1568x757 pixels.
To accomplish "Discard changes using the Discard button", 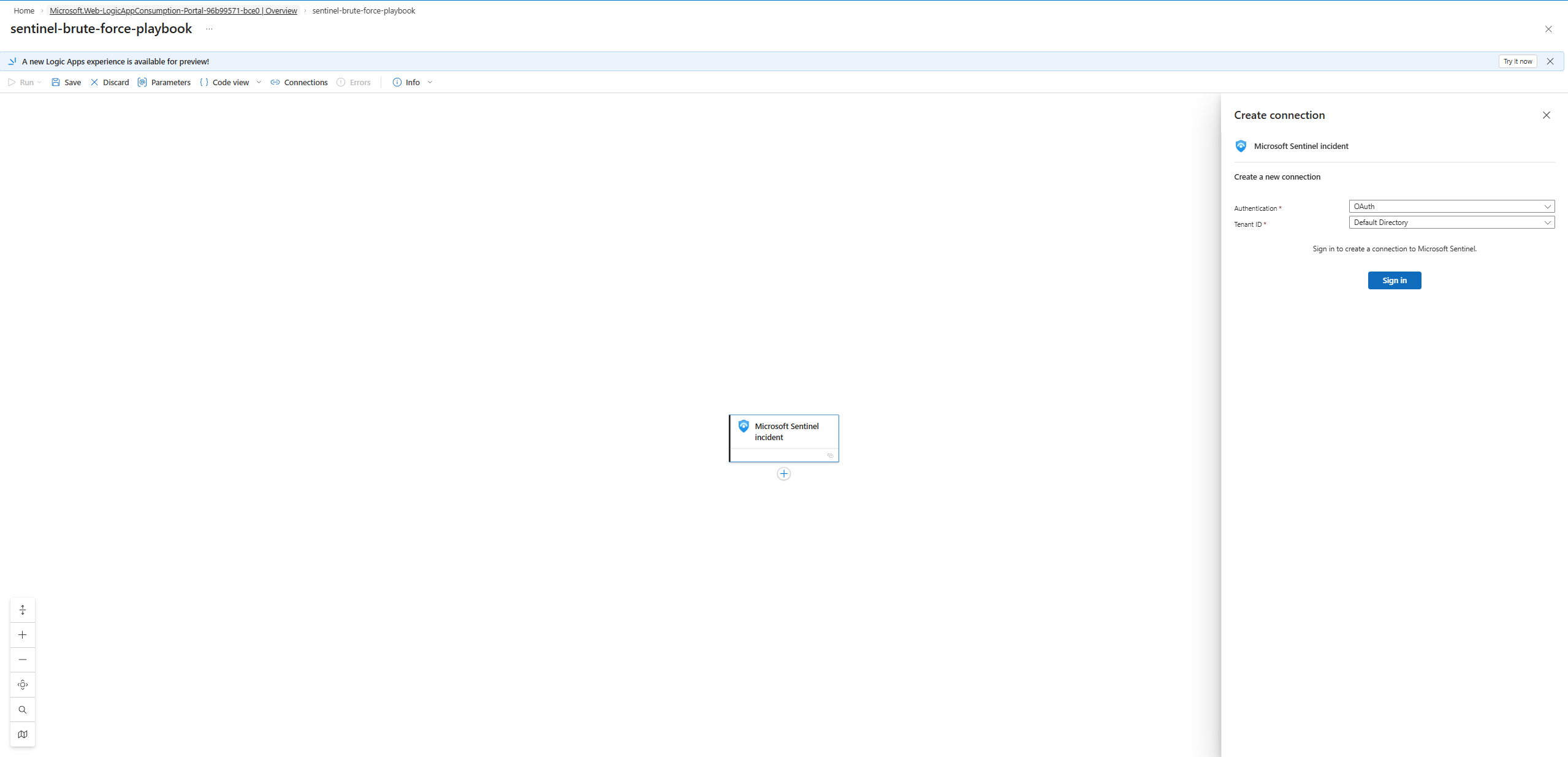I will pos(110,82).
